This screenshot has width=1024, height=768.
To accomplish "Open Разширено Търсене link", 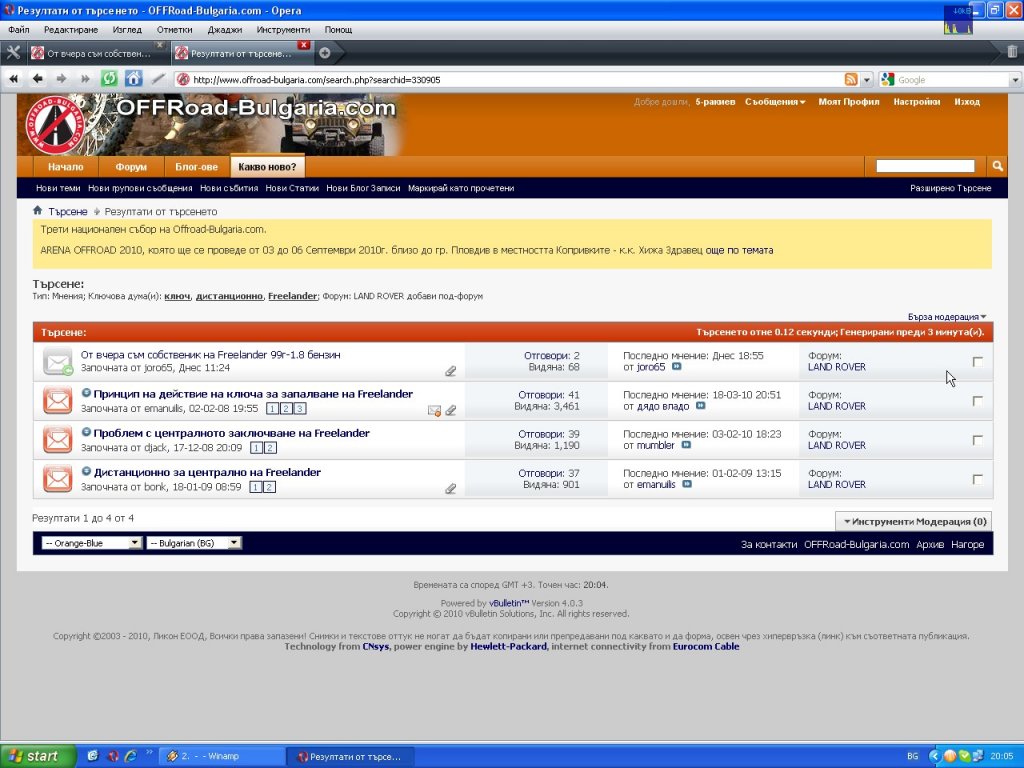I will coord(950,188).
